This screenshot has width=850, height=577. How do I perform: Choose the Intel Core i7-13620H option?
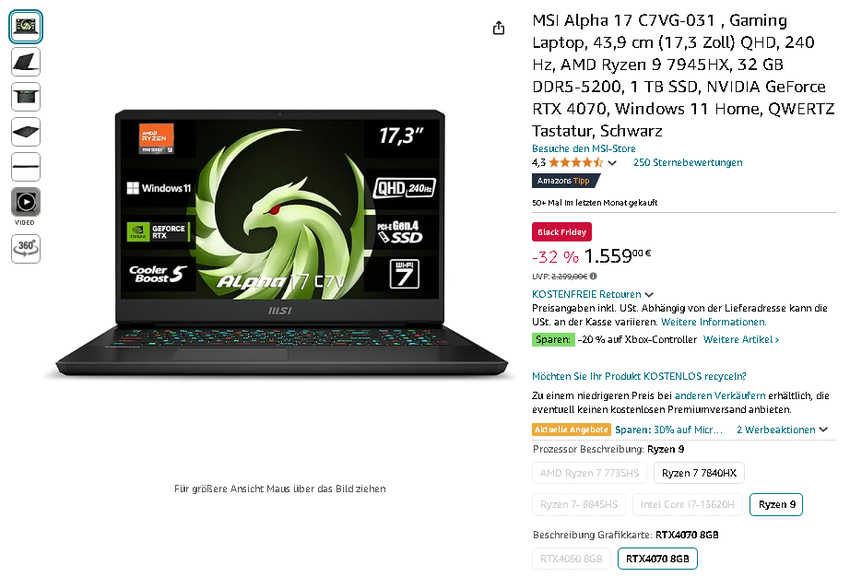(687, 504)
